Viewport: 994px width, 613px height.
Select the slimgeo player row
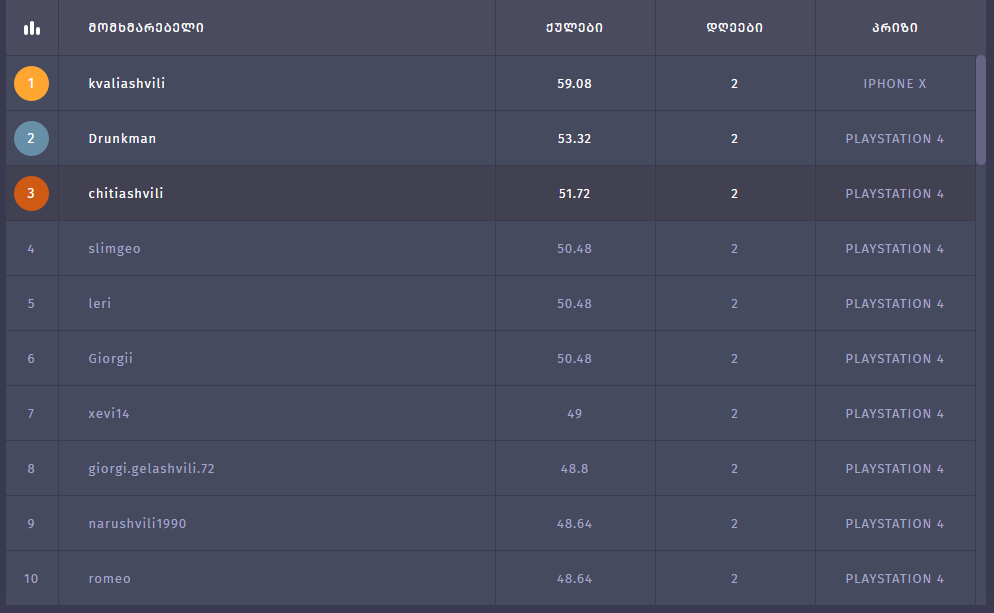pos(114,248)
